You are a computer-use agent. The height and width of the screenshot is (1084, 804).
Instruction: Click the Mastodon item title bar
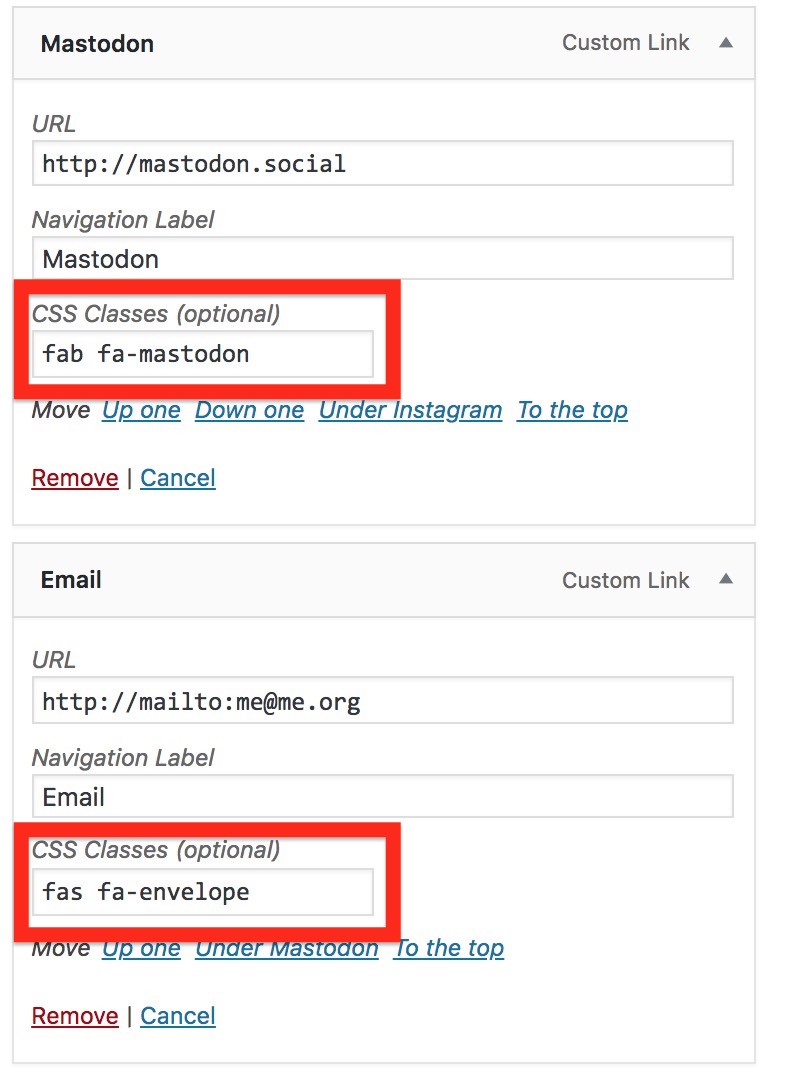coord(300,44)
